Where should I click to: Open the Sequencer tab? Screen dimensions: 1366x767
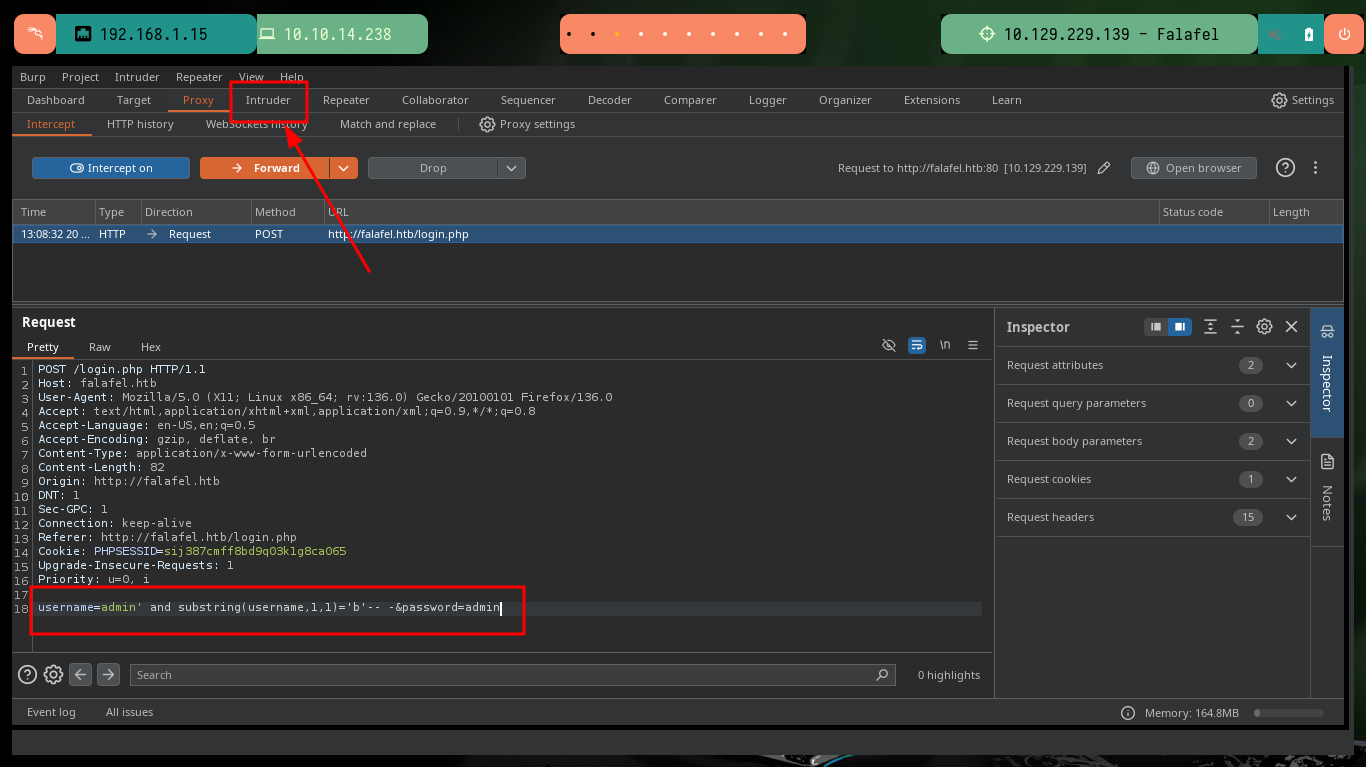click(528, 100)
